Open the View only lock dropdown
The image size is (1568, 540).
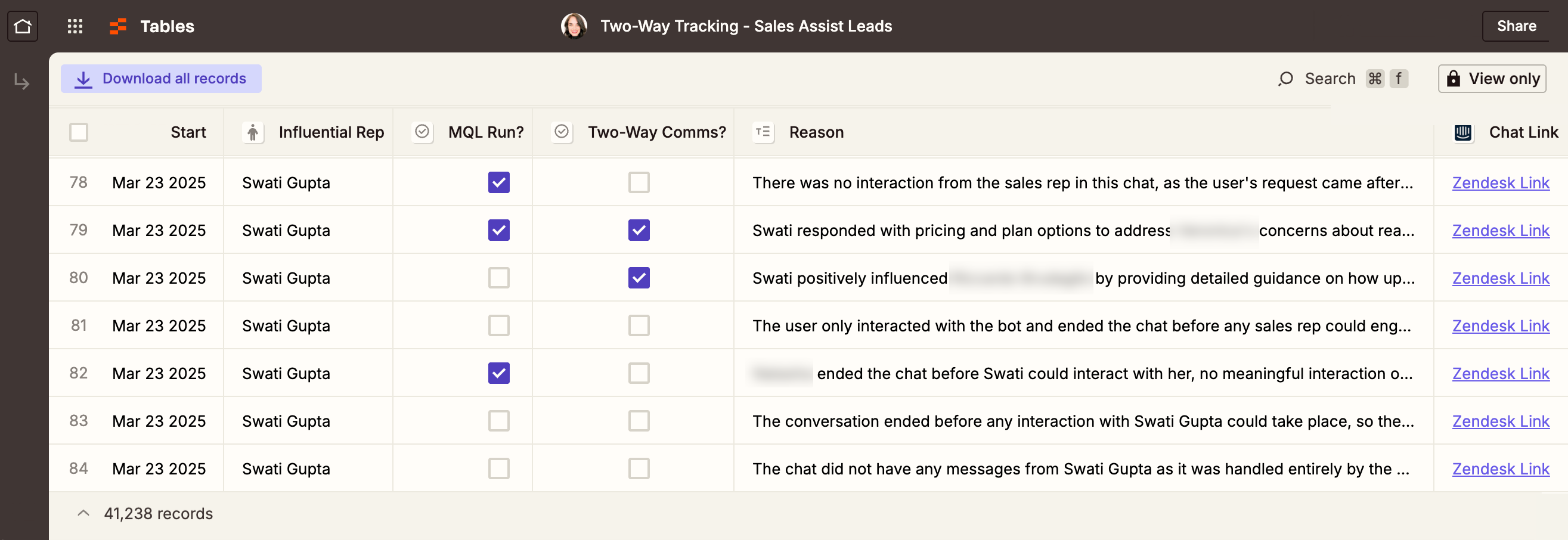pos(1492,79)
